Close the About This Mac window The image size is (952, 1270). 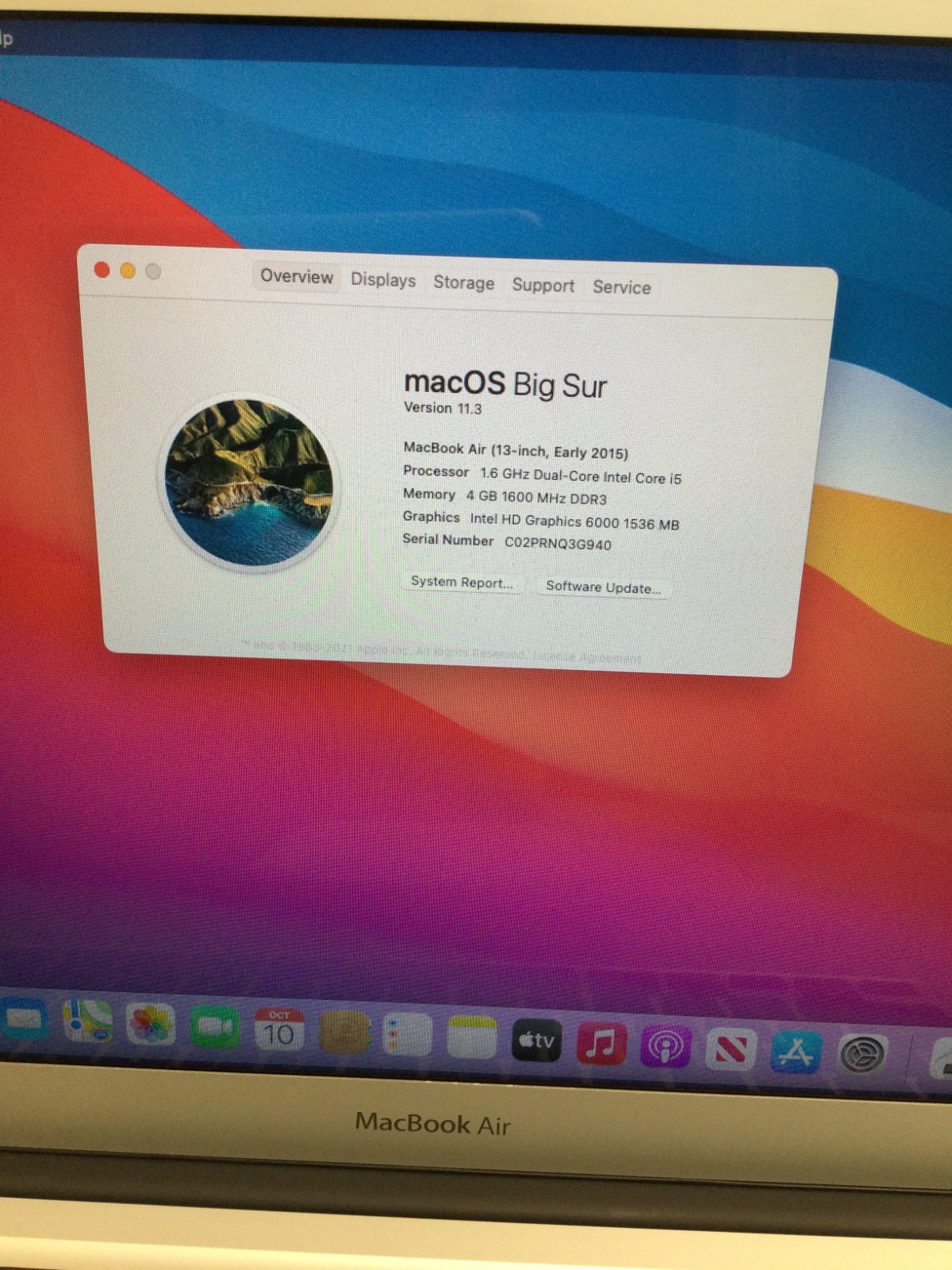click(x=102, y=270)
